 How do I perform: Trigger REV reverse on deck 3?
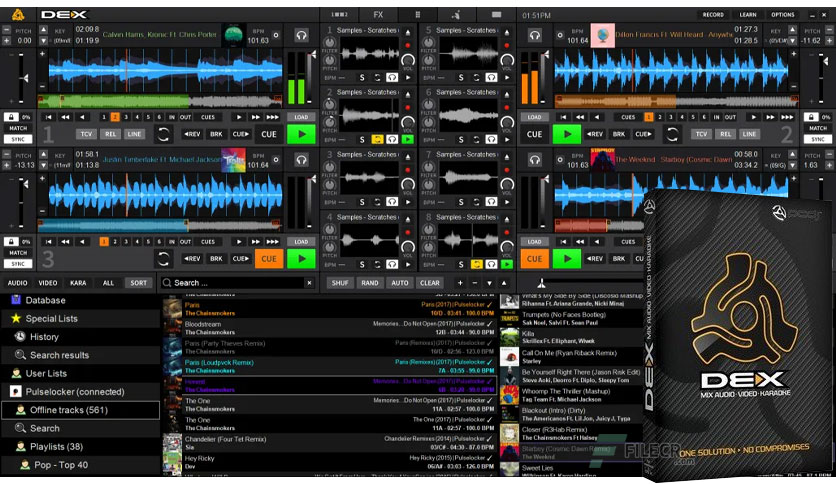192,259
